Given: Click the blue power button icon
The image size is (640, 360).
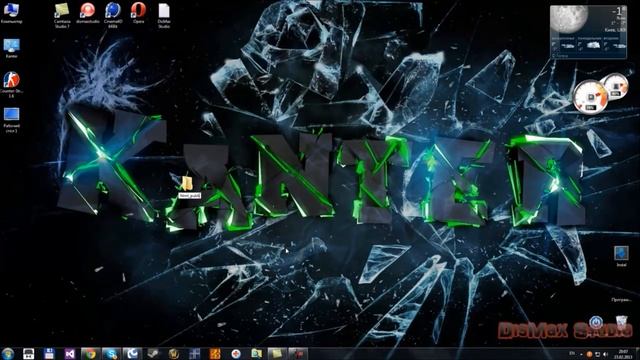Looking at the screenshot, I should [596, 322].
